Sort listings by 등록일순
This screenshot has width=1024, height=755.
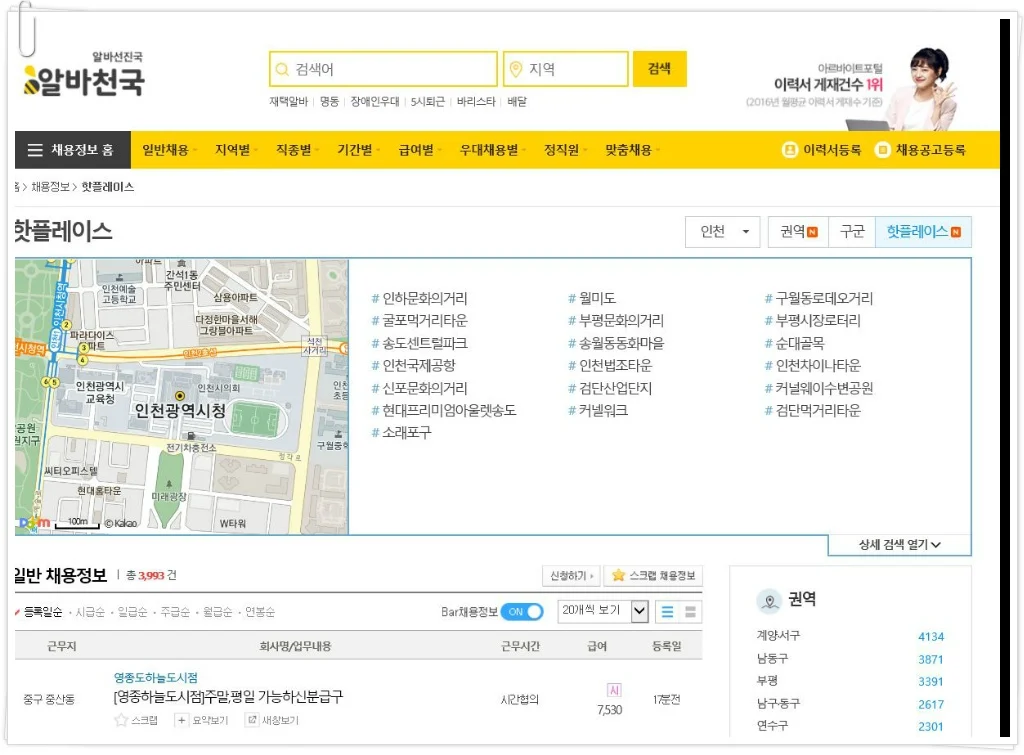coord(42,612)
